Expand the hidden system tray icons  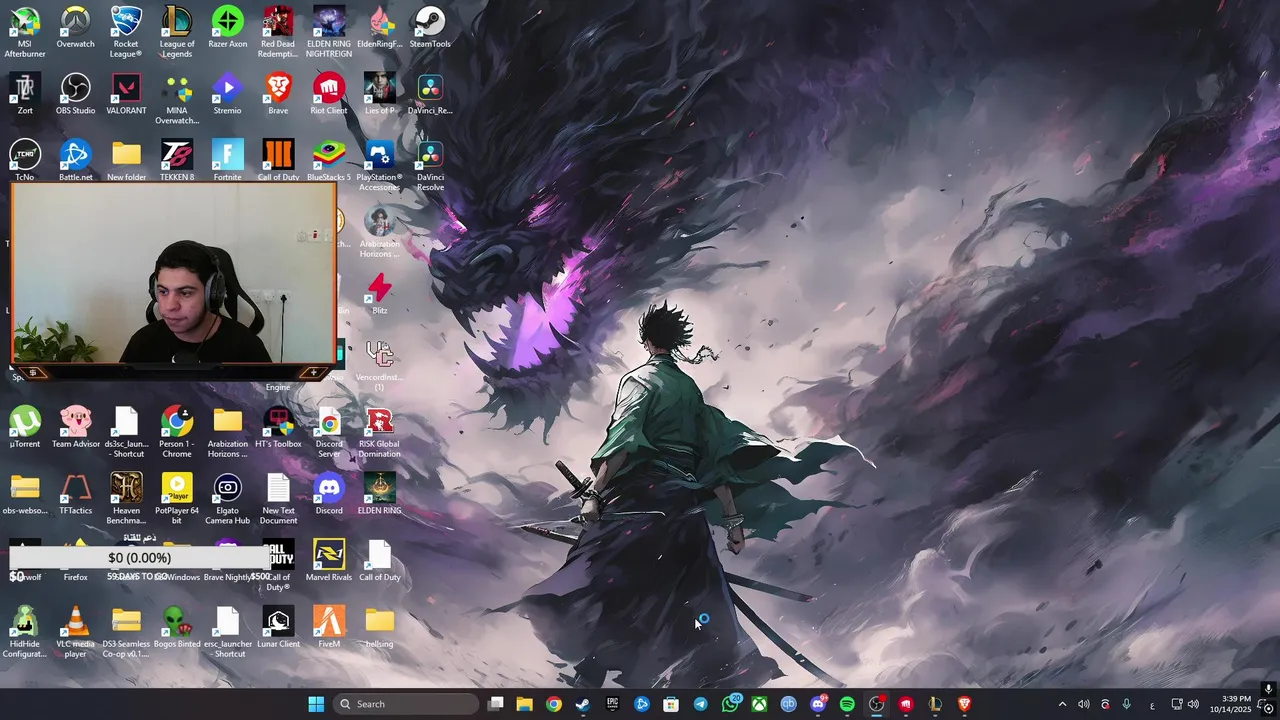1062,704
